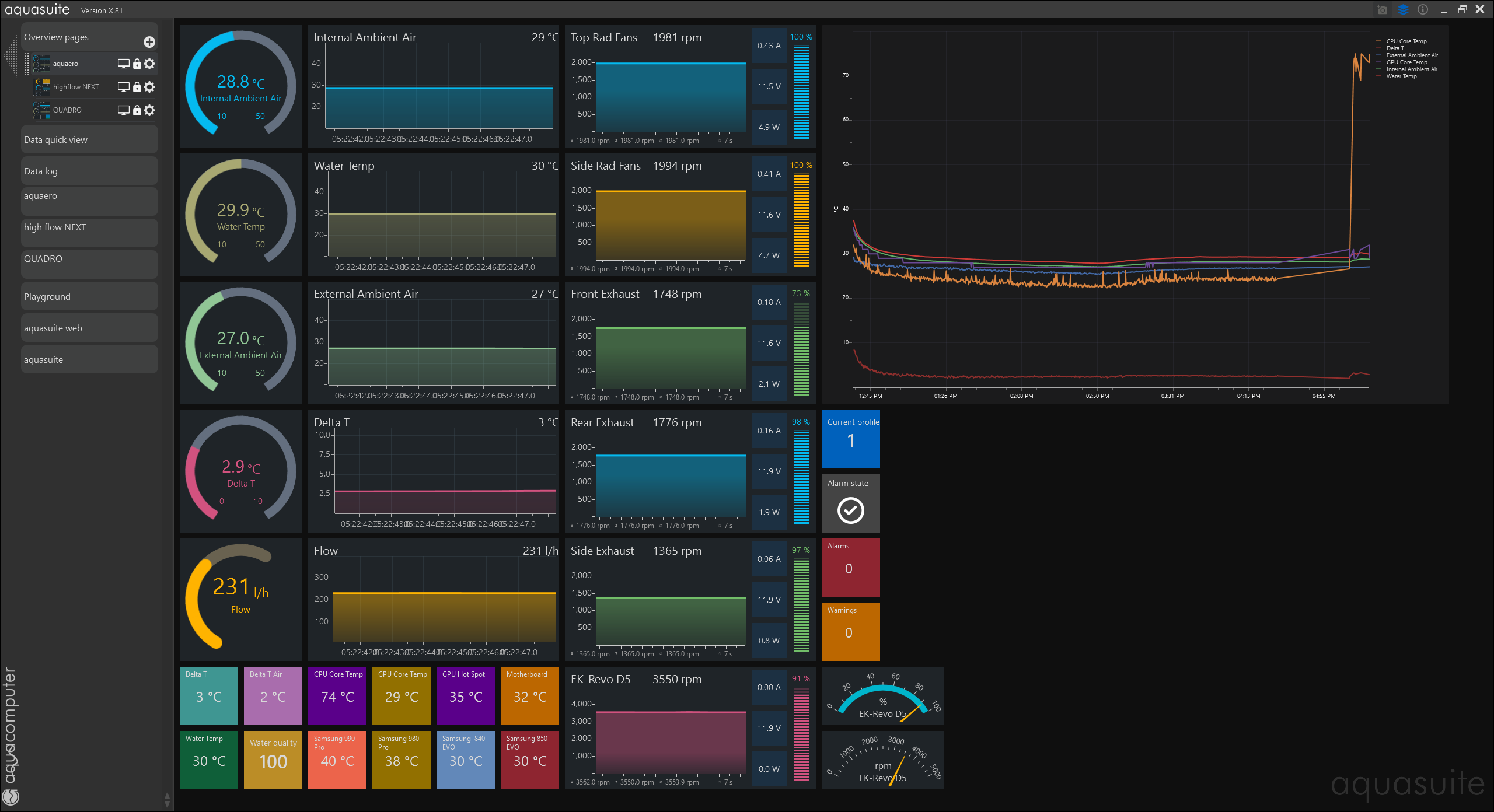Screen dimensions: 1494x812
Task: Select the highflow NEXT overview page
Action: pyautogui.click(x=76, y=87)
